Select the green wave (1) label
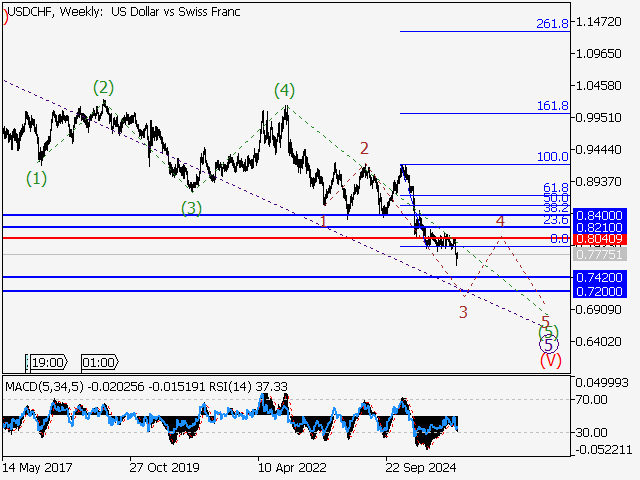 coord(36,179)
